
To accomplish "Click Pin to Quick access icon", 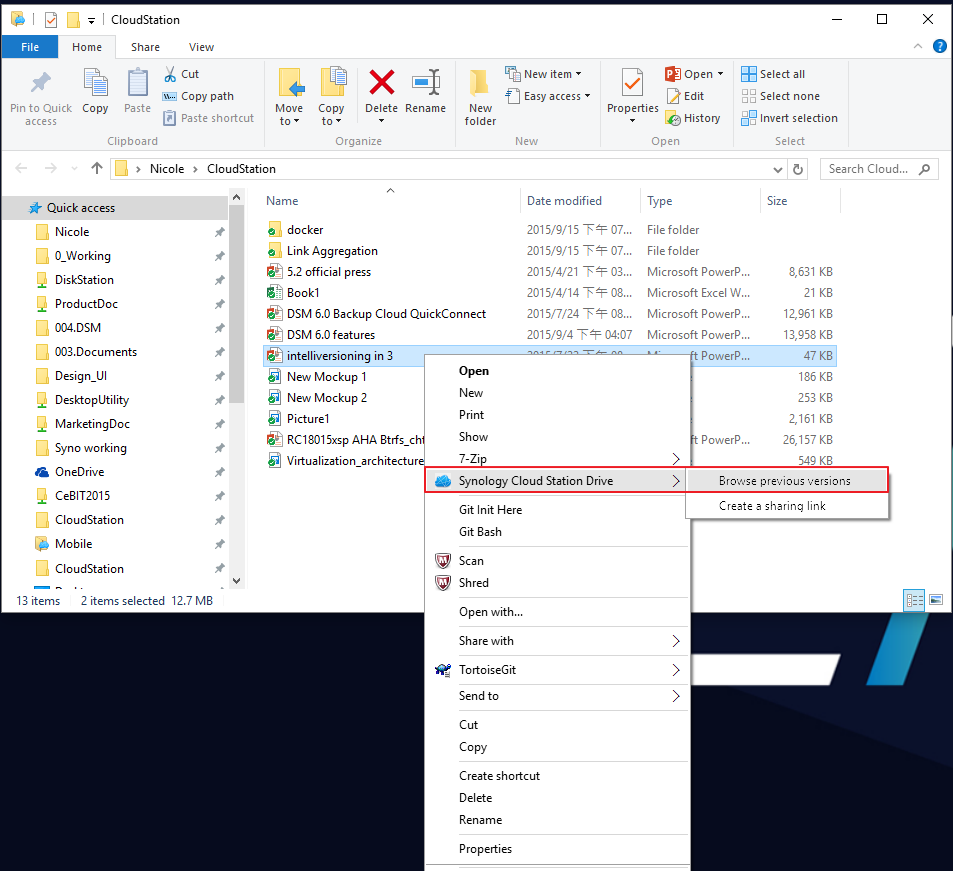I will tap(41, 83).
